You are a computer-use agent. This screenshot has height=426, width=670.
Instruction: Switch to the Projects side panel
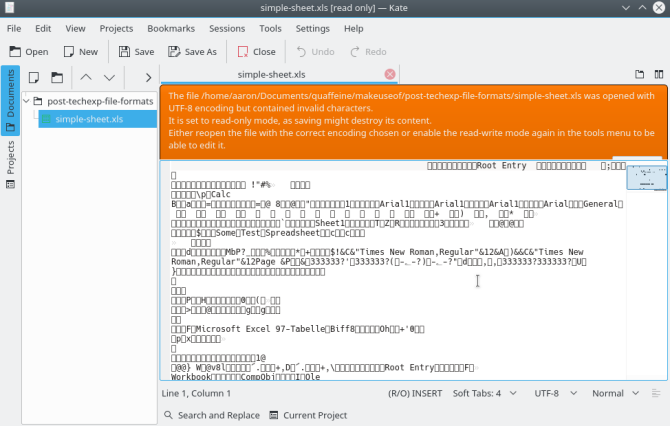pyautogui.click(x=10, y=165)
